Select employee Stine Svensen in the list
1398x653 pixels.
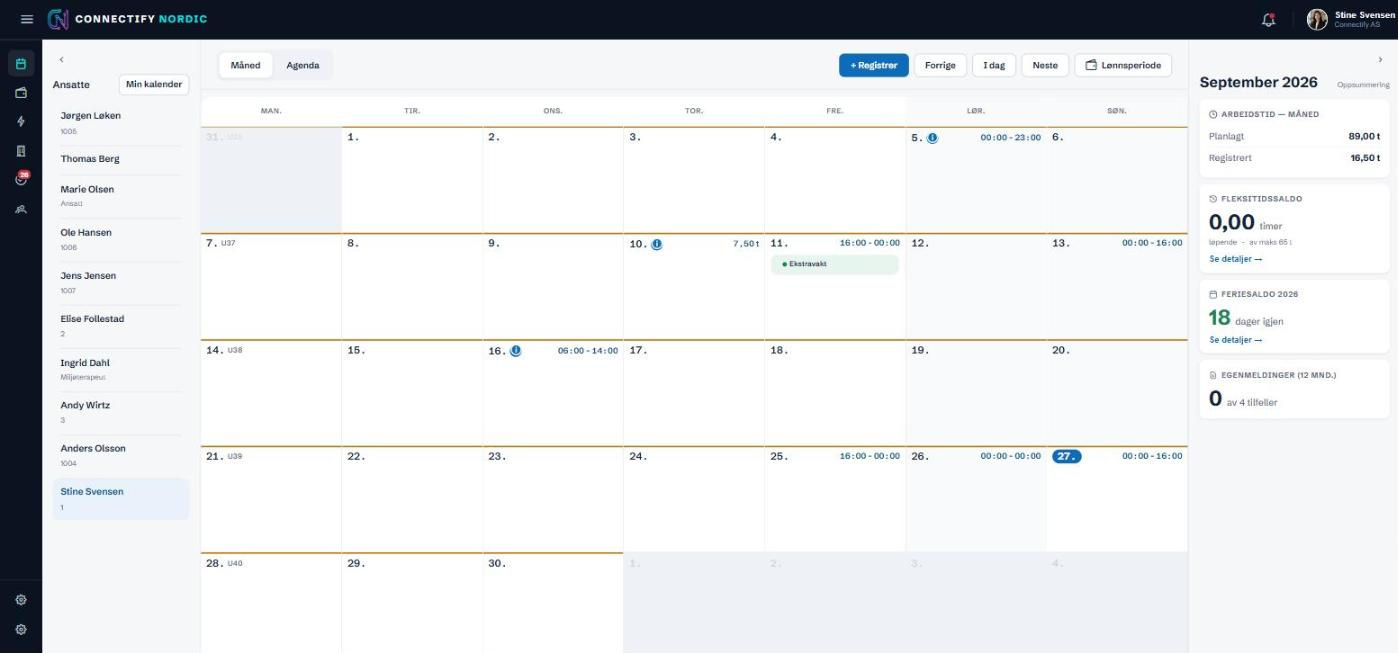tap(120, 498)
